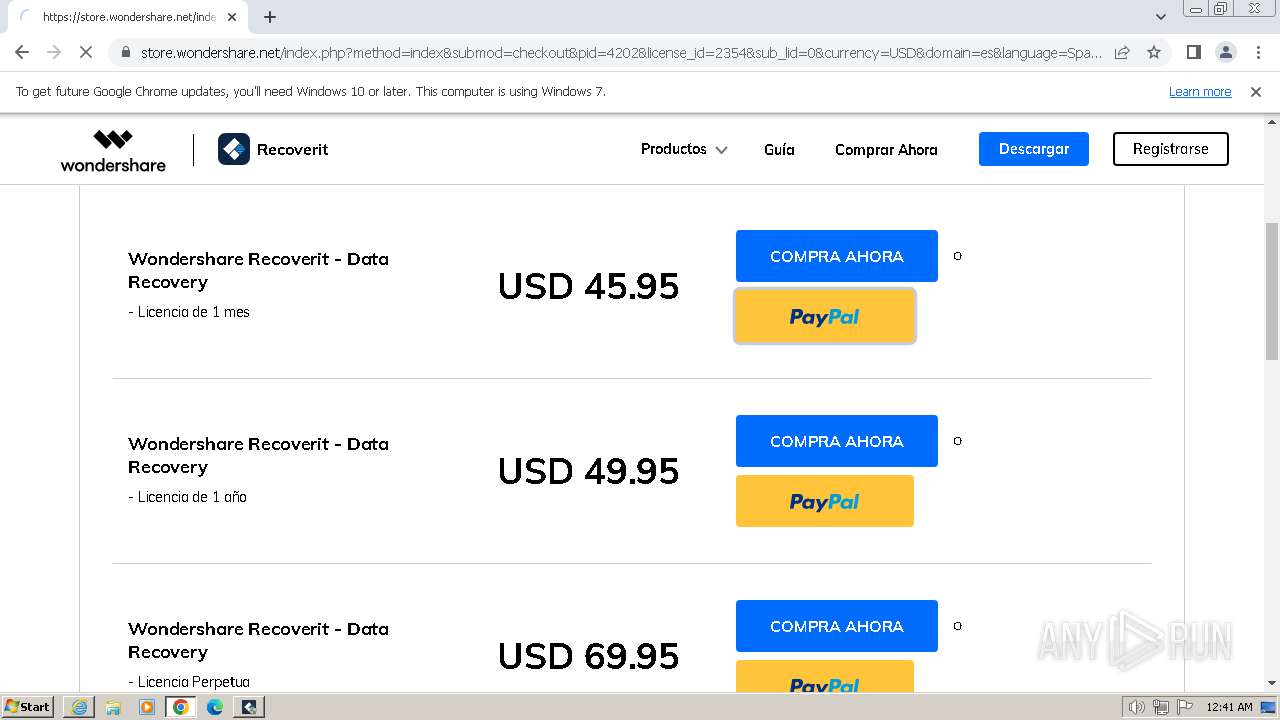Open the Comprar Ahora menu item
Screen dimensions: 1280x720
point(886,149)
